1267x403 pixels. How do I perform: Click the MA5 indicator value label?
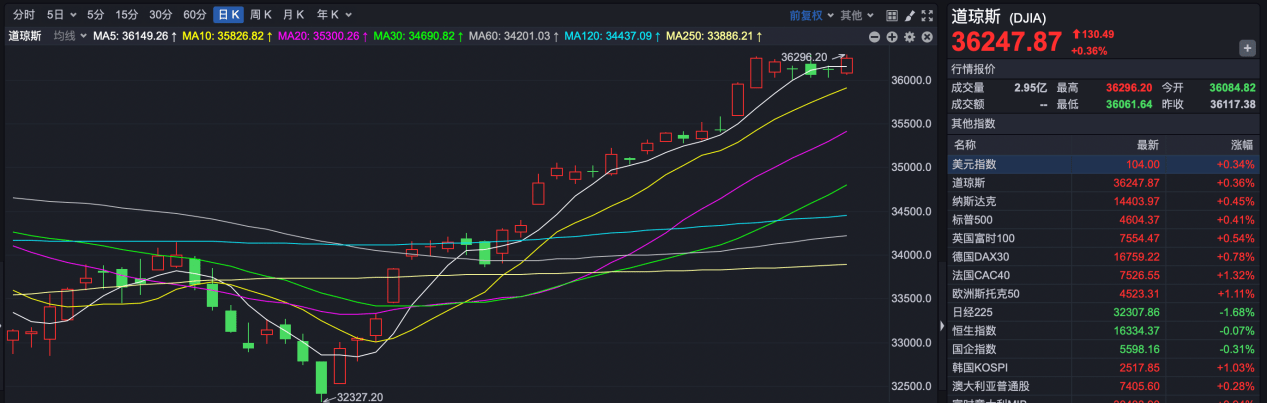click(x=135, y=36)
